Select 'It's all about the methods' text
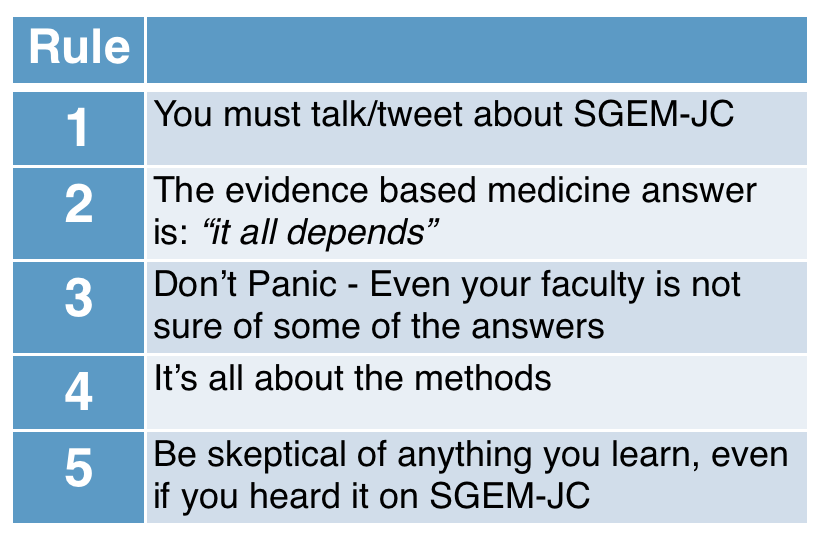Viewport: 824px width, 536px height. 352,378
